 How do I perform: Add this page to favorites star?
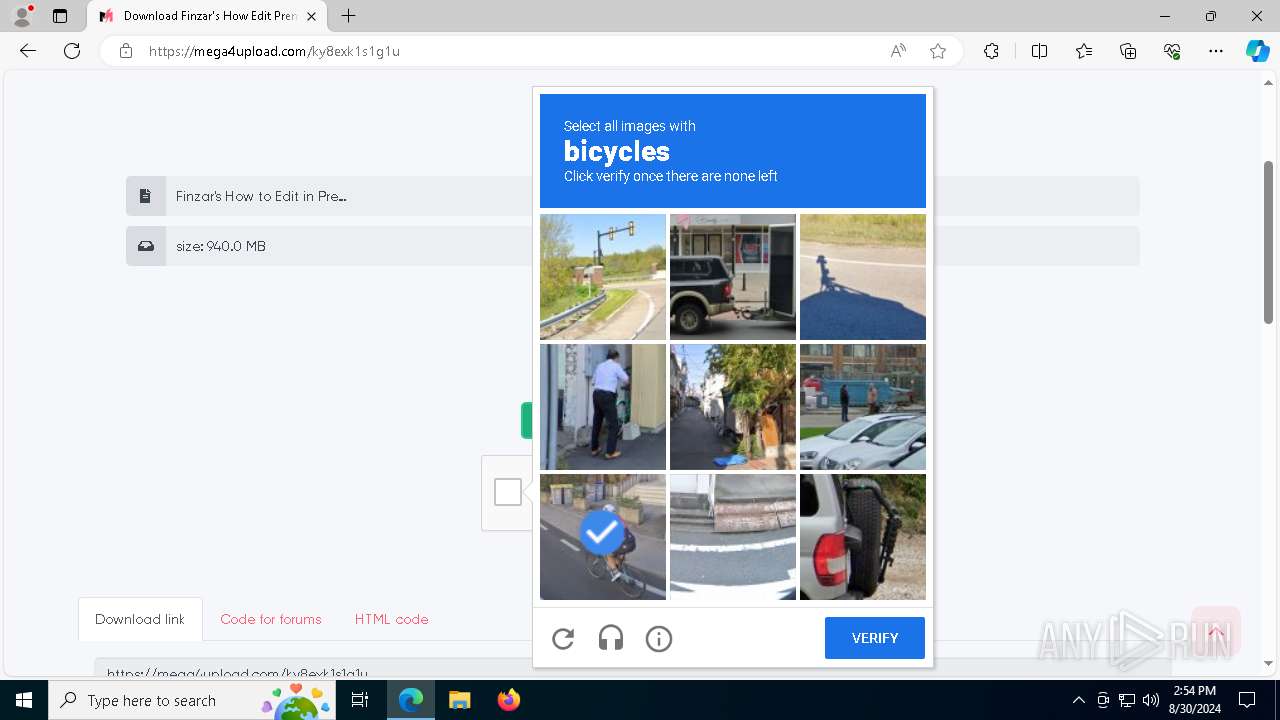(938, 51)
